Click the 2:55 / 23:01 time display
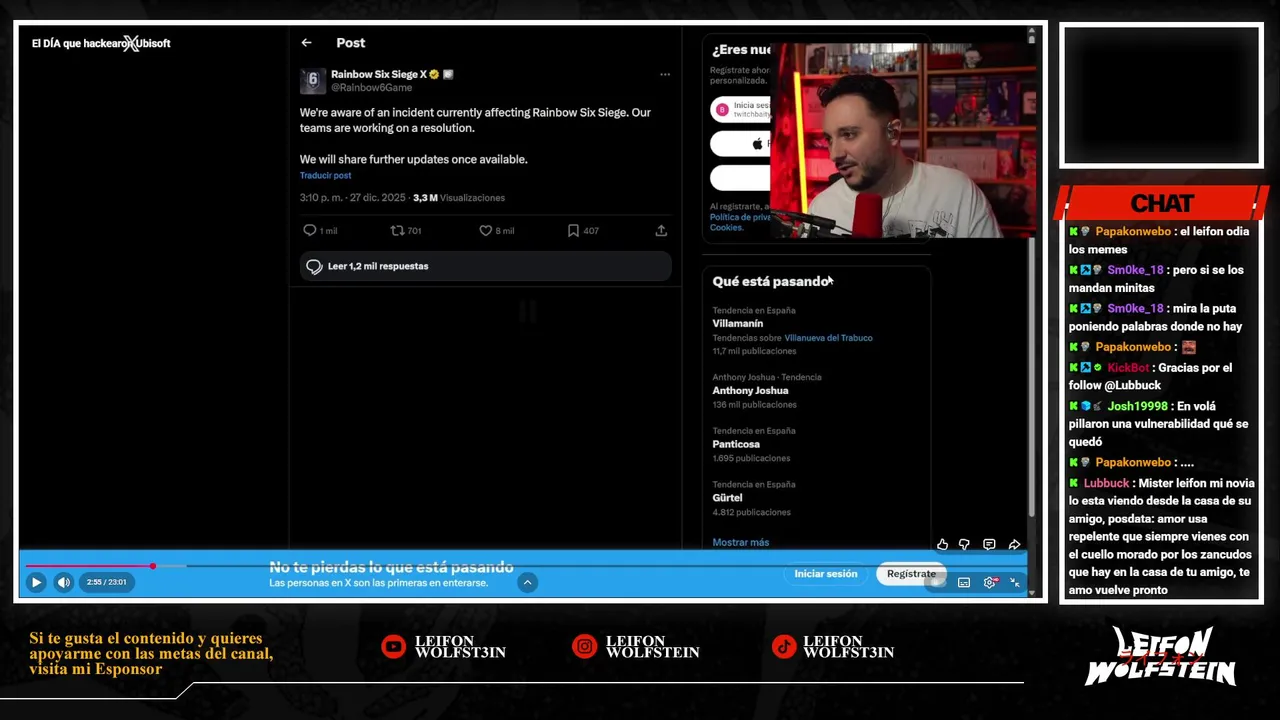This screenshot has height=720, width=1280. (x=106, y=582)
